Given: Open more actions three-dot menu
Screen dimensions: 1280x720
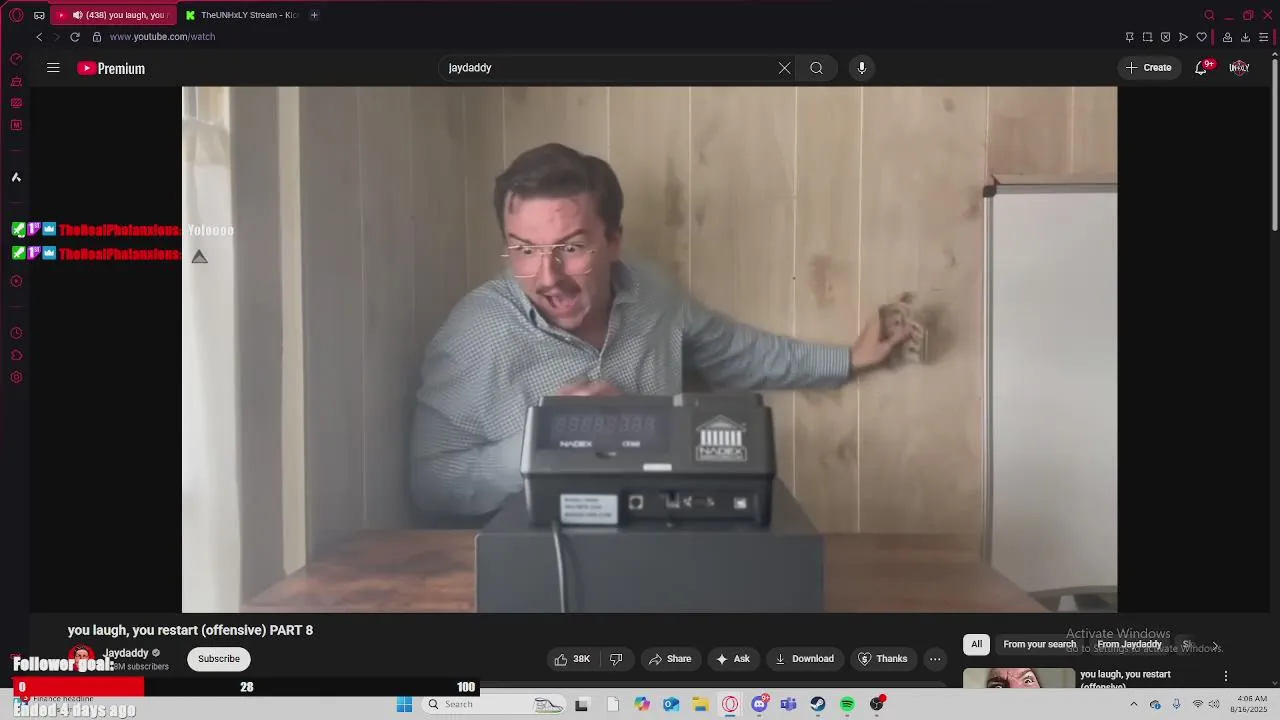Looking at the screenshot, I should [x=935, y=659].
